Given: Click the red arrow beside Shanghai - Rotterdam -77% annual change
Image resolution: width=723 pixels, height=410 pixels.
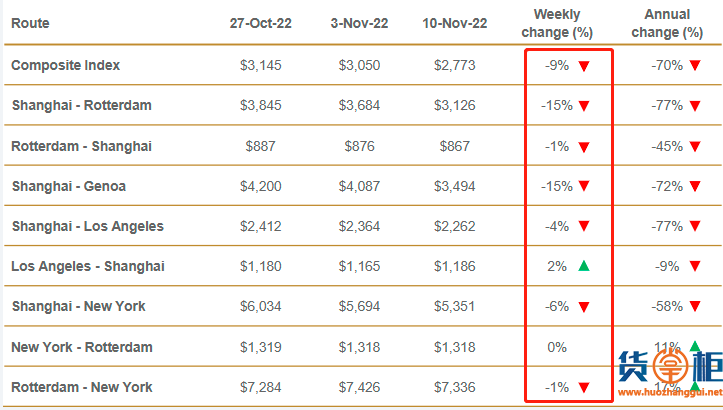Looking at the screenshot, I should point(695,106).
